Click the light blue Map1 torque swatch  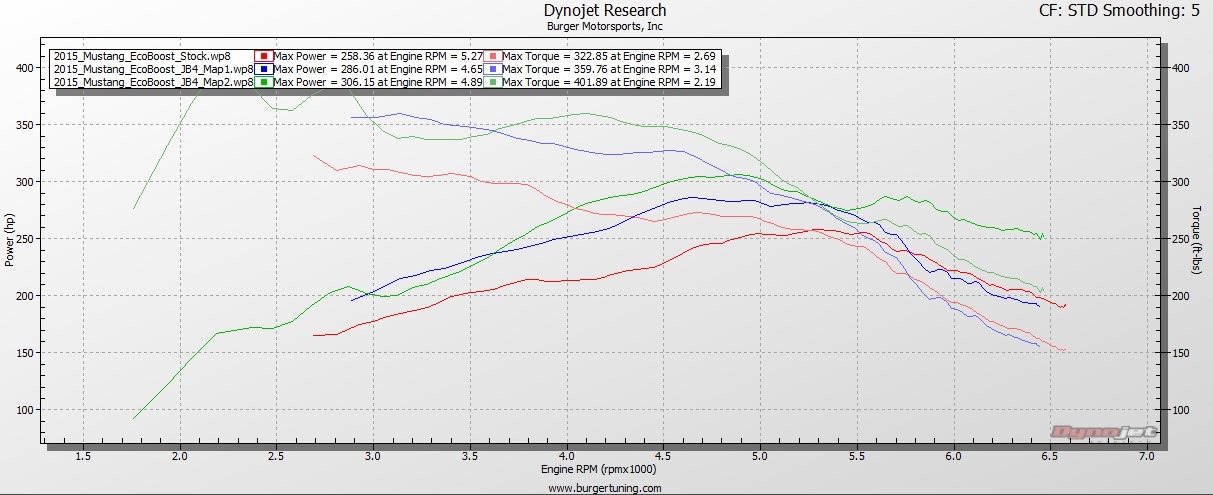point(492,69)
